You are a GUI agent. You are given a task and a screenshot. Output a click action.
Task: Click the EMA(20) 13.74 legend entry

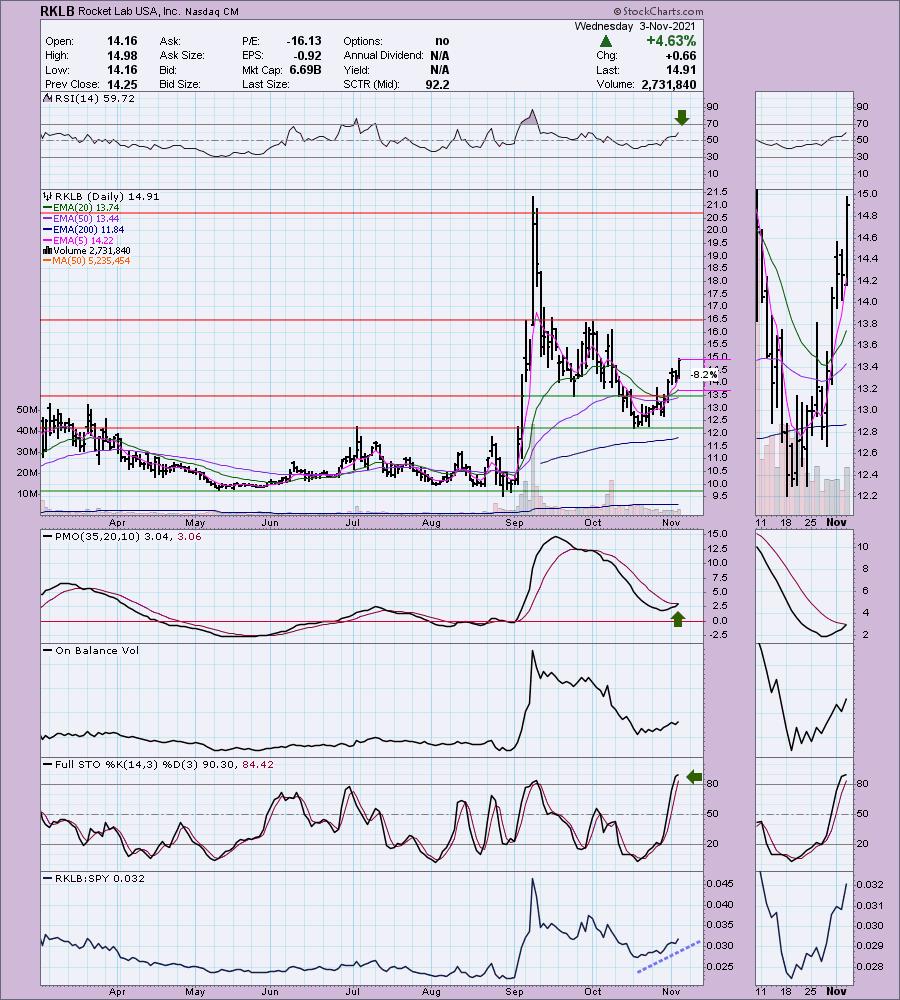(86, 208)
